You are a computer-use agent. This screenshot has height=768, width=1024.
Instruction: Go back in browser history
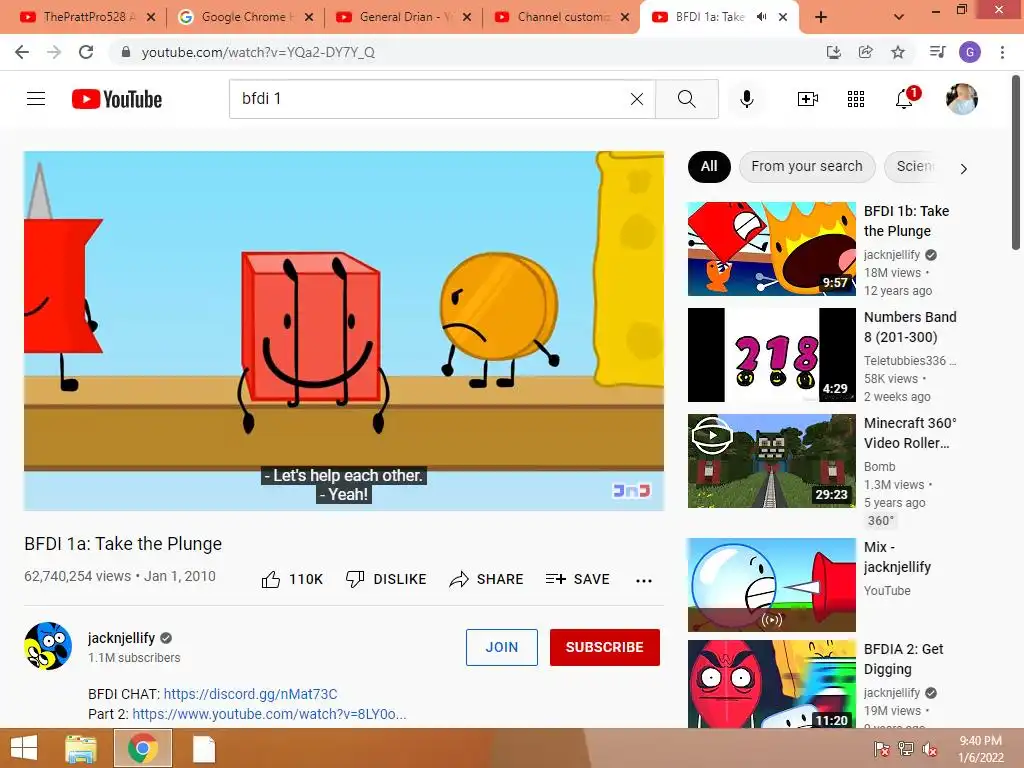point(22,52)
